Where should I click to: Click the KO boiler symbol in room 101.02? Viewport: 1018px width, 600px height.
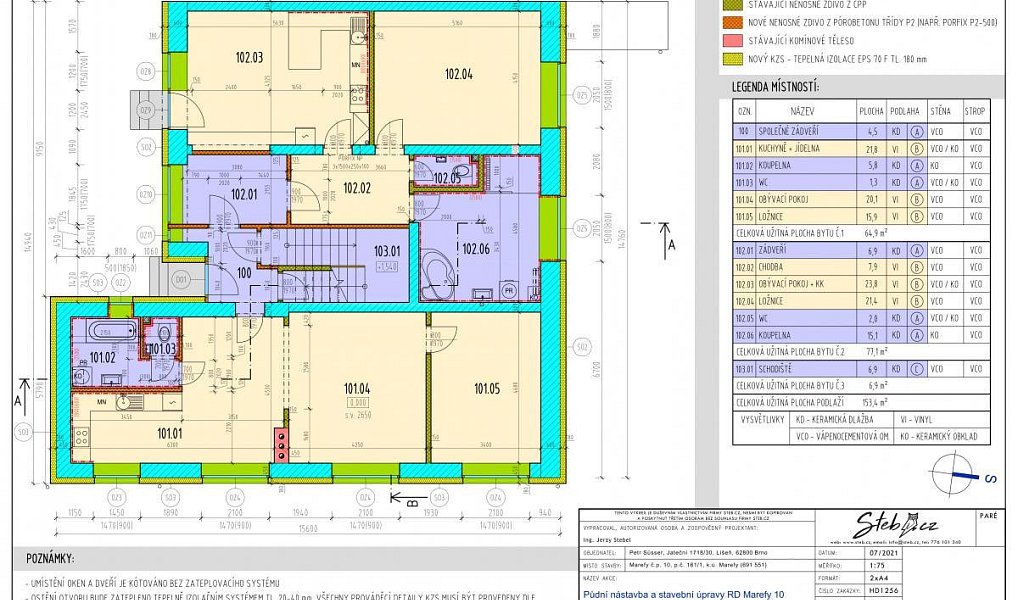(80, 377)
